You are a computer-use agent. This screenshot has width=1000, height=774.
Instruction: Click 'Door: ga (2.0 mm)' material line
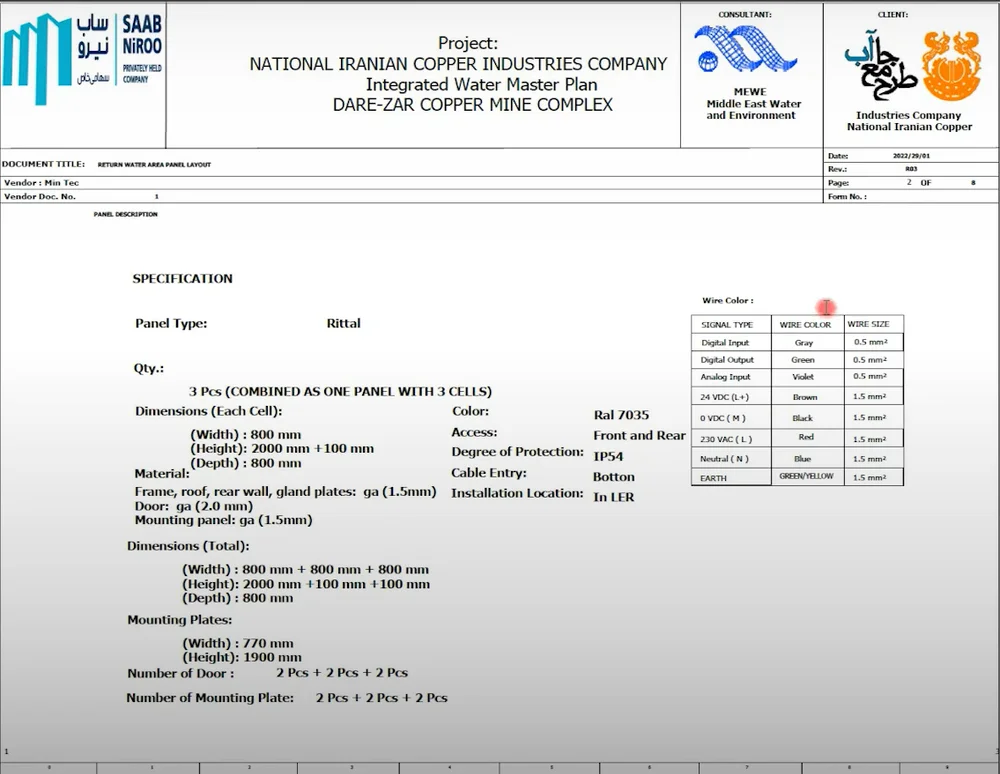194,506
